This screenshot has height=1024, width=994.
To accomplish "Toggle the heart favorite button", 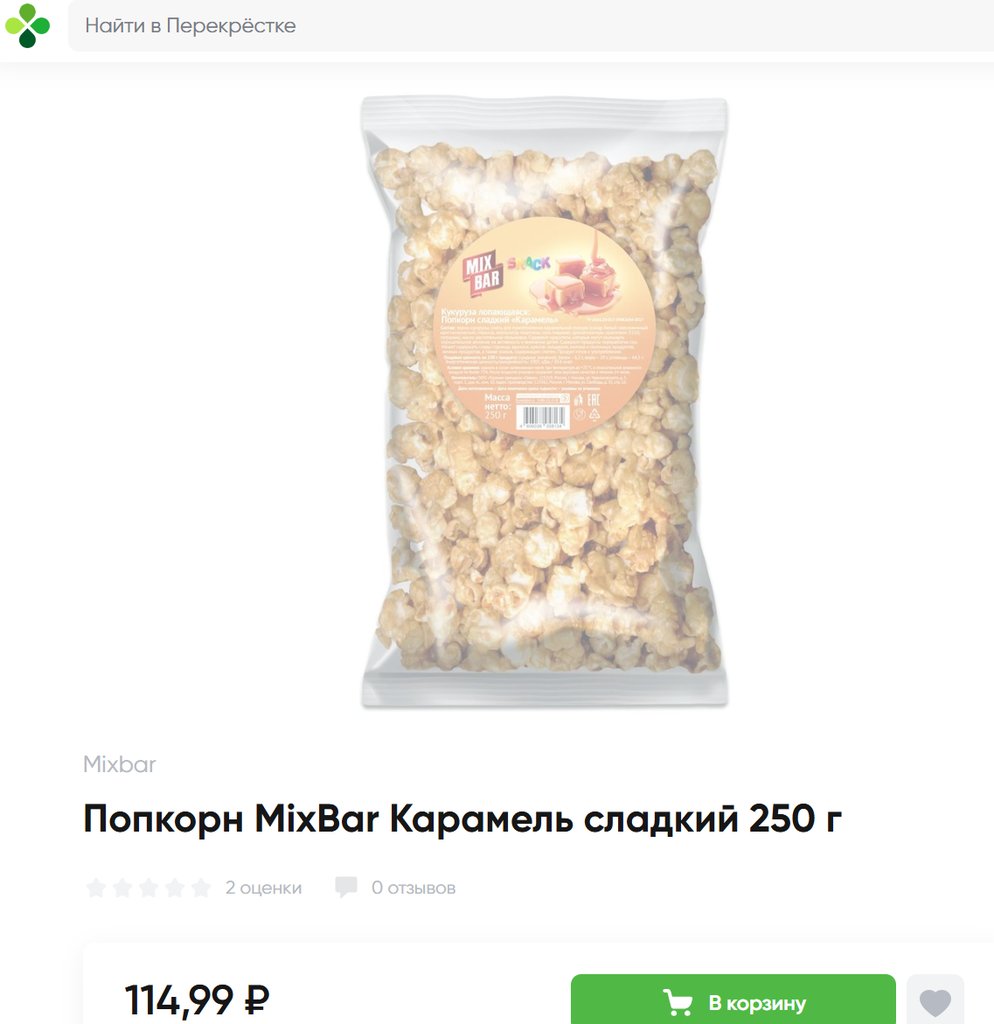I will (935, 1000).
